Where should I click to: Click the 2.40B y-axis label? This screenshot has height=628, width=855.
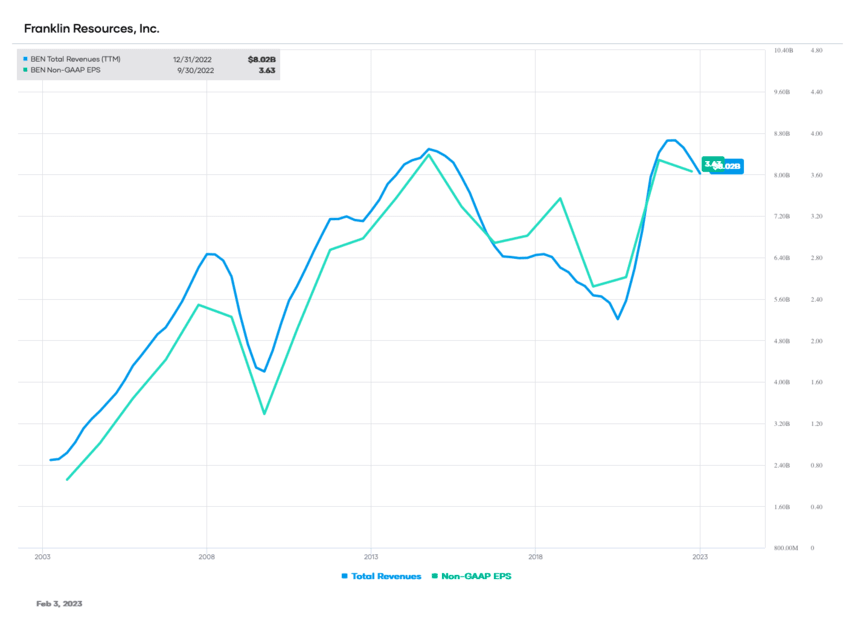pos(782,466)
